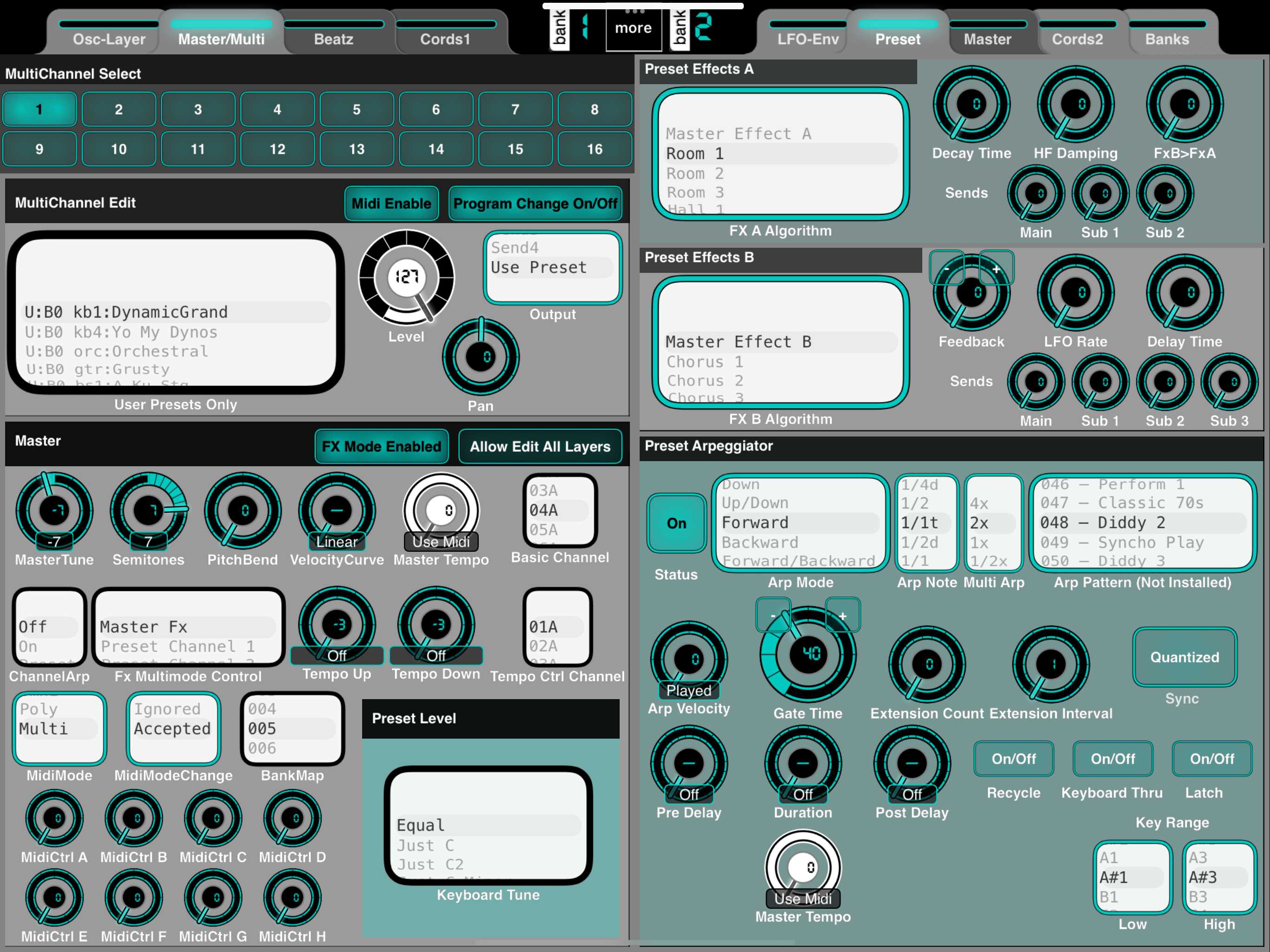Click the Tempo Down knob
The height and width of the screenshot is (952, 1270).
click(437, 624)
